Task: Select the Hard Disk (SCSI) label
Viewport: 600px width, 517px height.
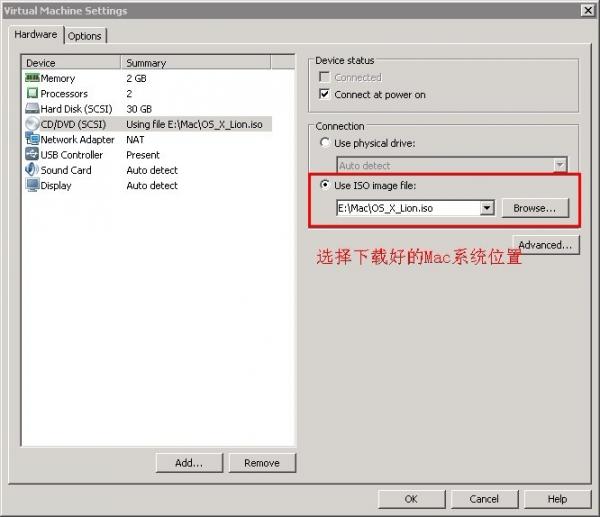Action: pyautogui.click(x=76, y=109)
